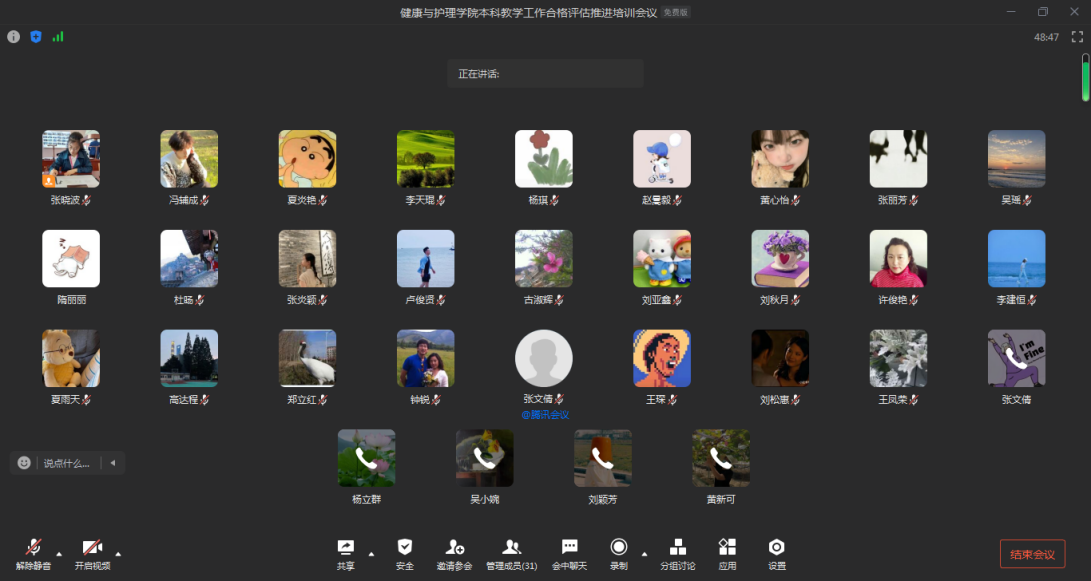Open 分组讨论 breakout rooms
The image size is (1091, 581).
677,553
